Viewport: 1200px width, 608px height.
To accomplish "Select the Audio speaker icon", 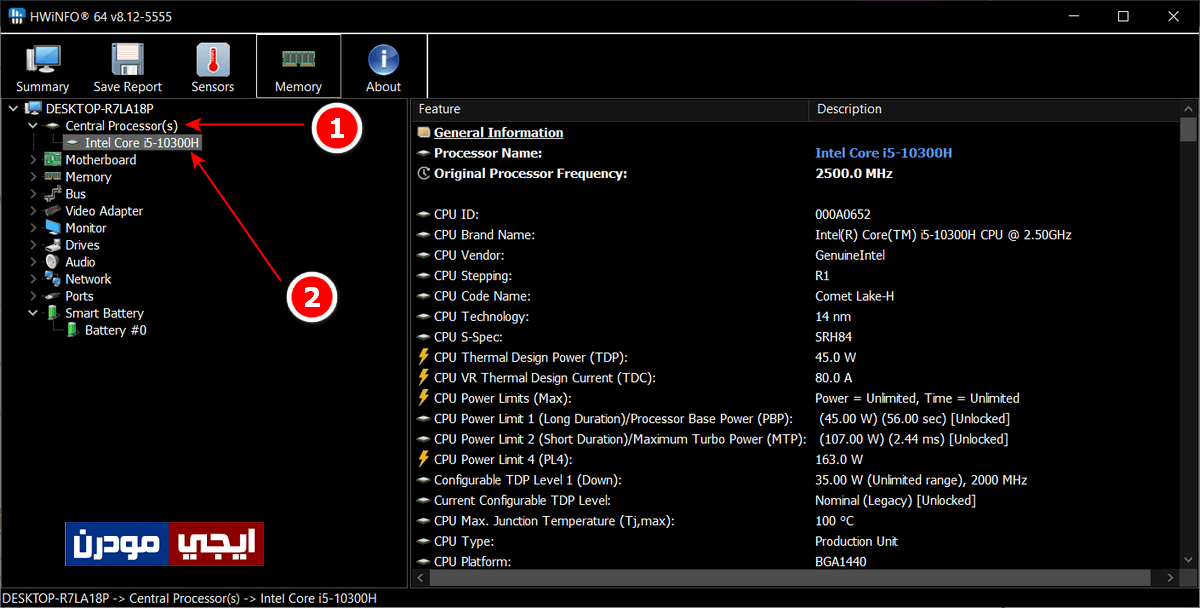I will pos(53,262).
